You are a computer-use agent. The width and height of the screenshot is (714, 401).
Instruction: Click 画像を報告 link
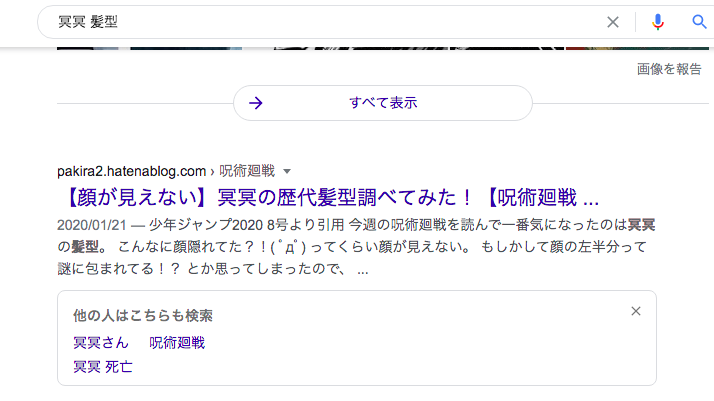pos(669,69)
